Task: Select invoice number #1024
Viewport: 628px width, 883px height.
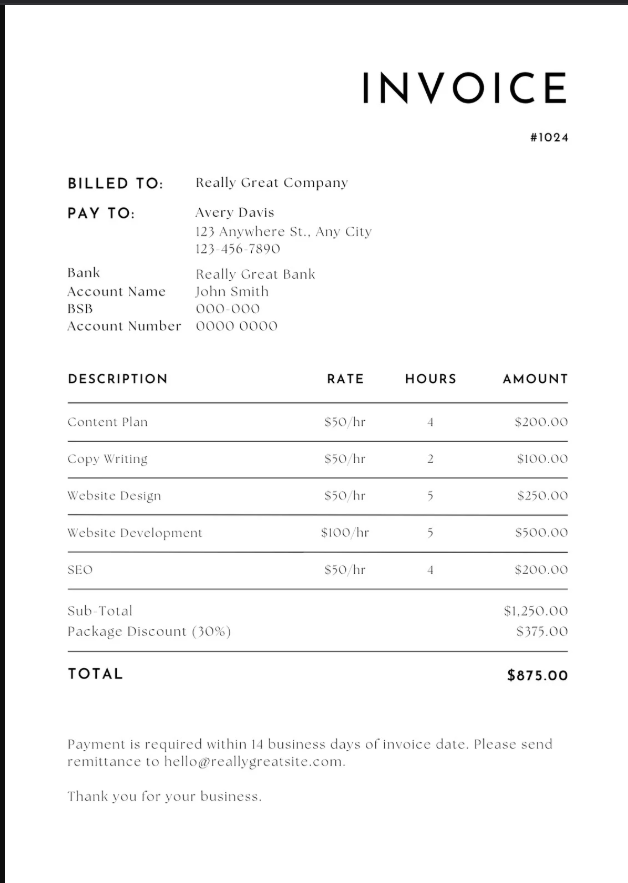Action: click(x=549, y=138)
